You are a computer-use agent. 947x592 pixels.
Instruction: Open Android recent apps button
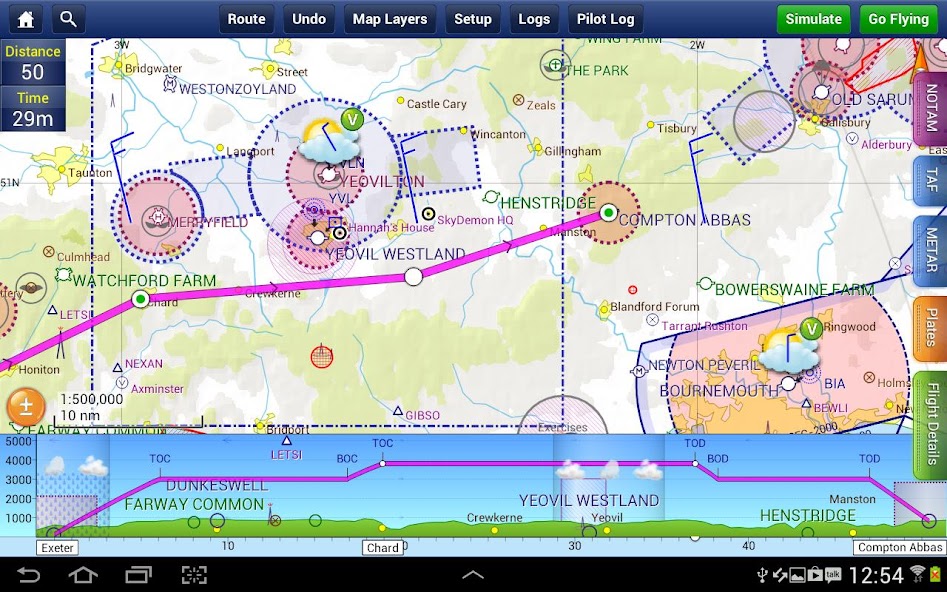pyautogui.click(x=138, y=575)
